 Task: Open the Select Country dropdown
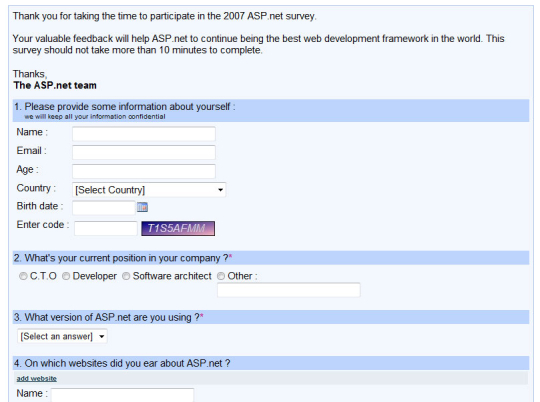coord(149,190)
